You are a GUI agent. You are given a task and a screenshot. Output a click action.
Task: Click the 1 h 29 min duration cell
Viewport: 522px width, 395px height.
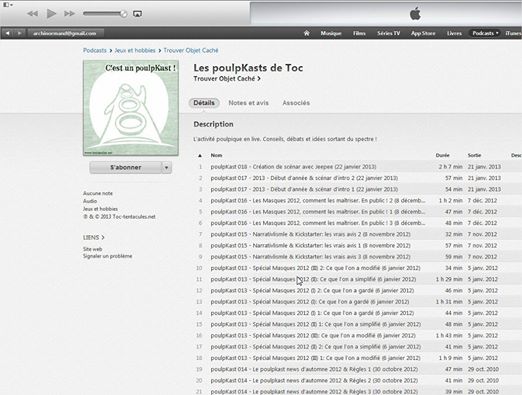(449, 279)
